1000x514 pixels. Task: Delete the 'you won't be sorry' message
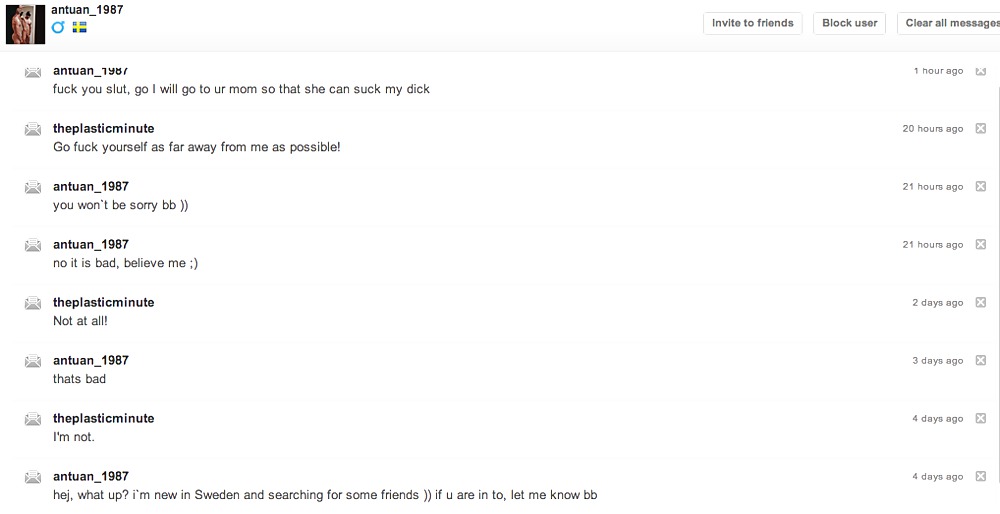(x=980, y=187)
